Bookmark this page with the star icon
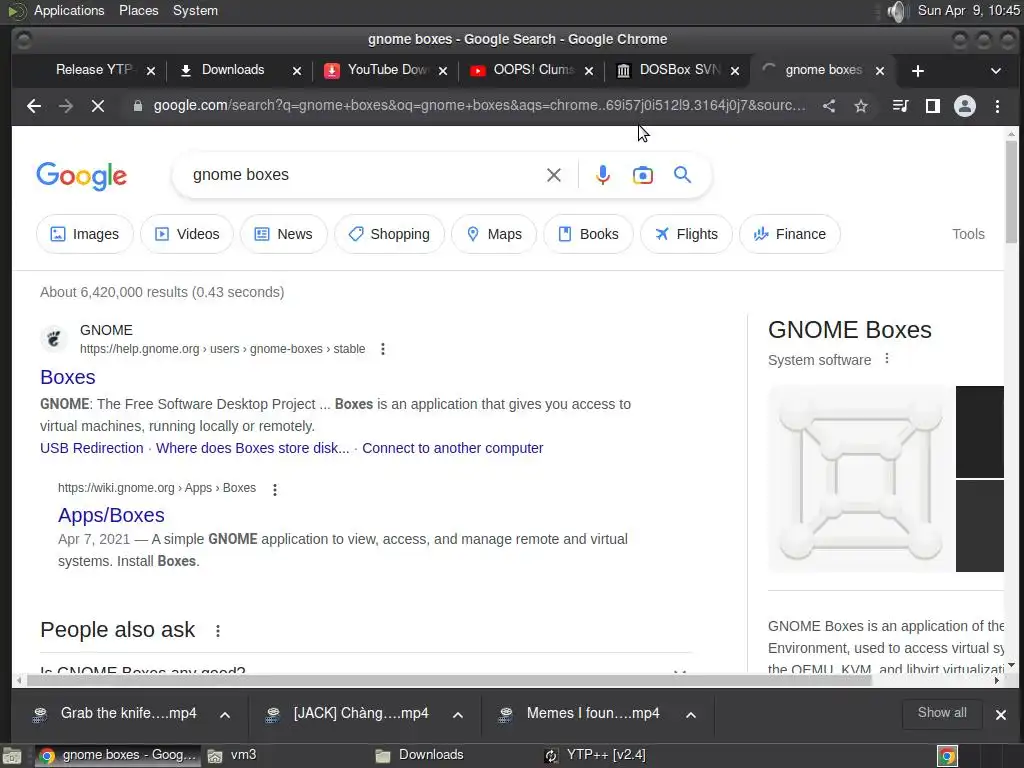Viewport: 1024px width, 768px height. (x=861, y=106)
